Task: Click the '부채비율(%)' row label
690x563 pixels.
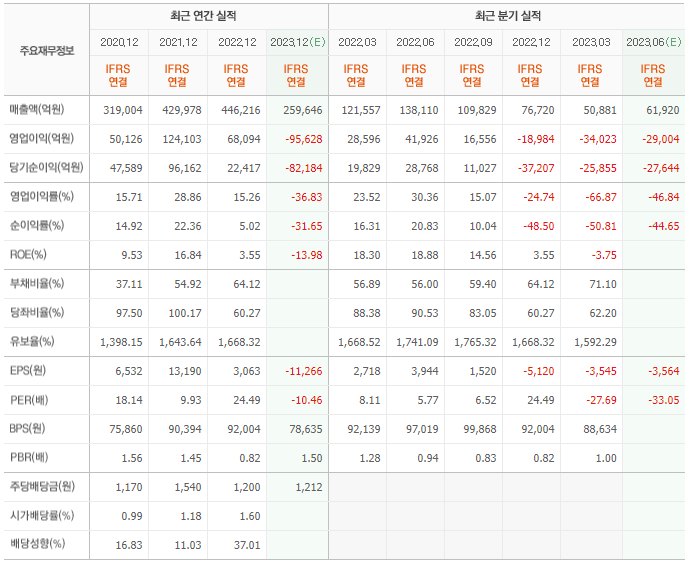Action: pos(37,284)
